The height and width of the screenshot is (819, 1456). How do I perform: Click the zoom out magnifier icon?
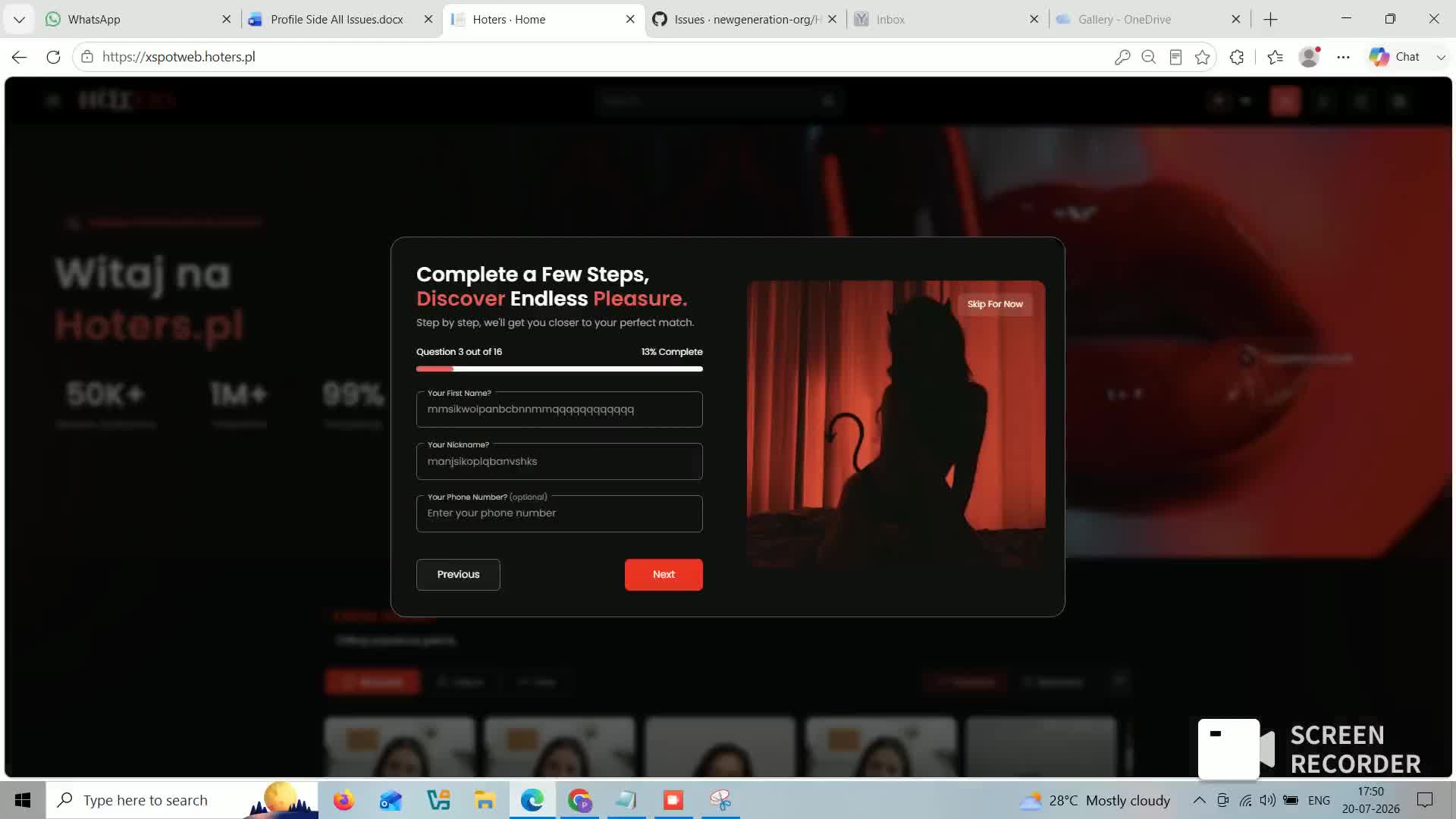1149,57
